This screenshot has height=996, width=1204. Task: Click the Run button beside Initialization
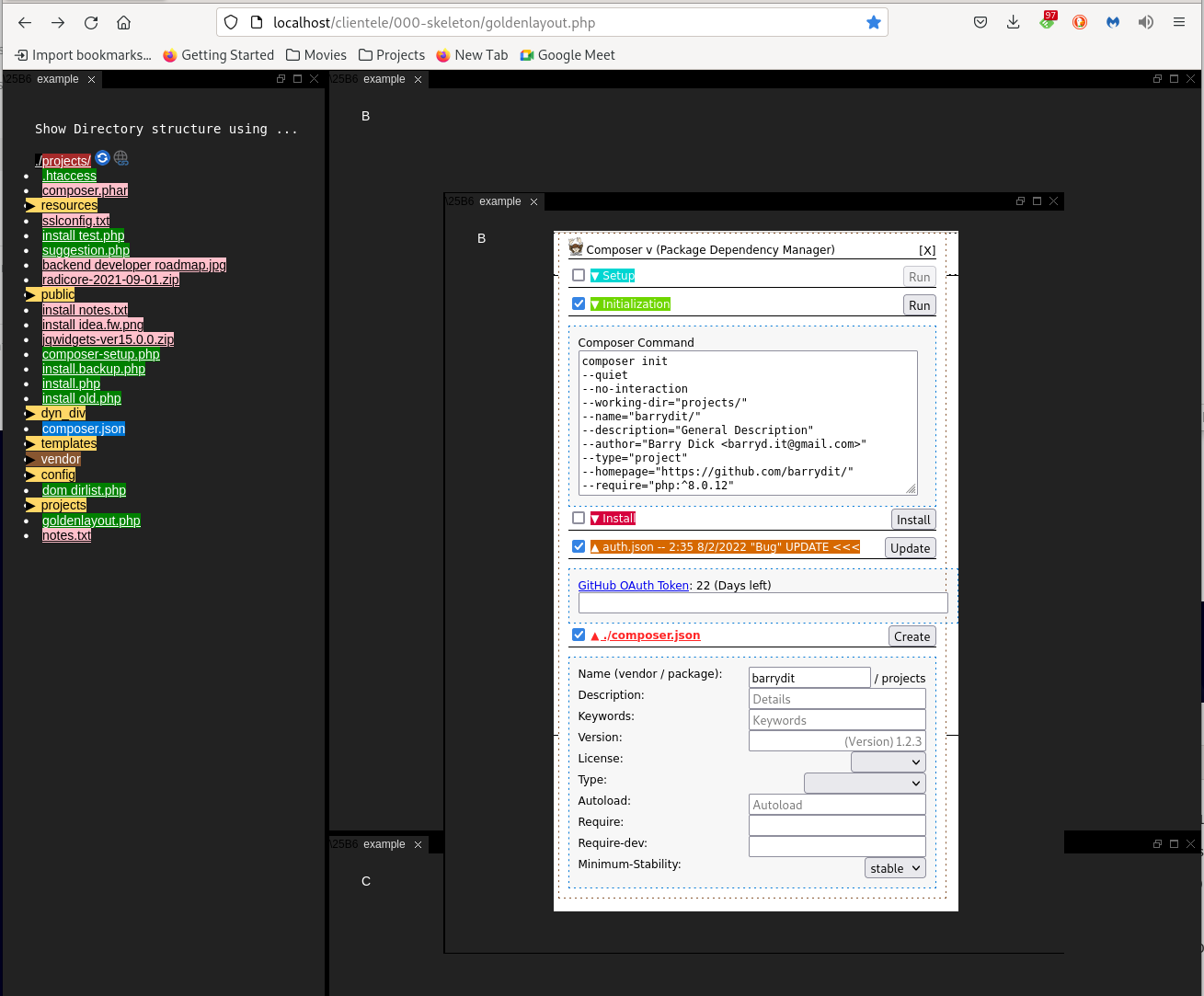[x=918, y=304]
